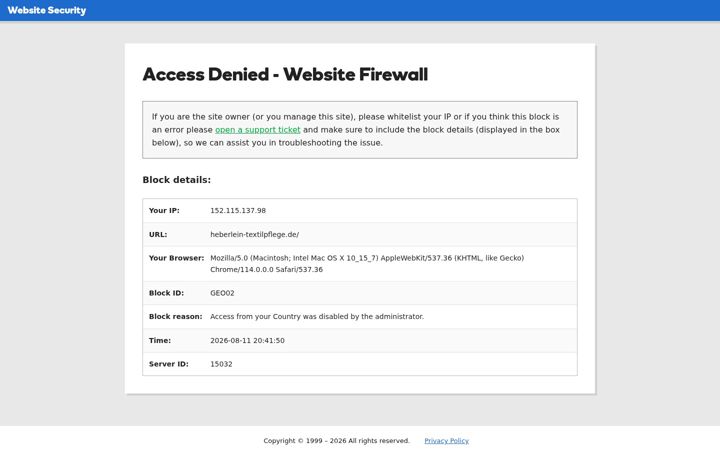Click the Website Security header logo
The width and height of the screenshot is (720, 450).
coord(47,10)
